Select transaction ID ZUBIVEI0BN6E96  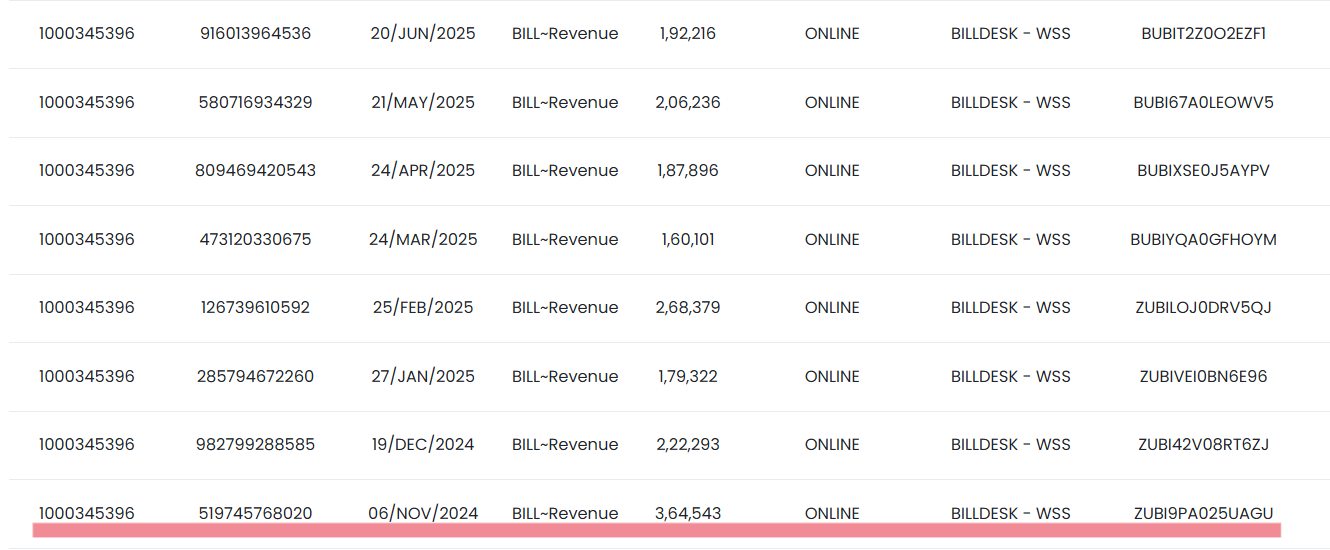click(x=1203, y=376)
